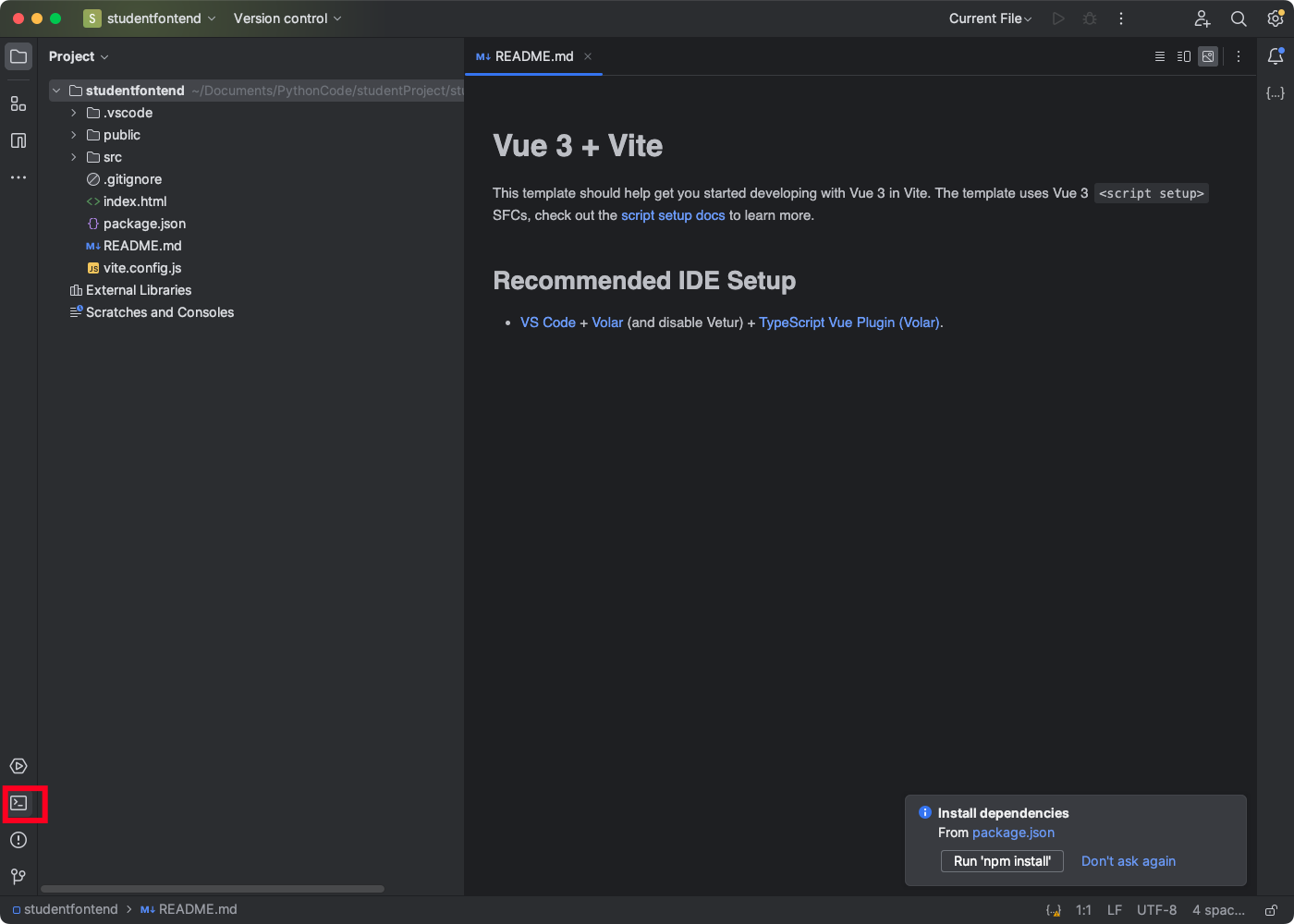Select the README.md editor tab
The image size is (1294, 924).
(x=533, y=56)
